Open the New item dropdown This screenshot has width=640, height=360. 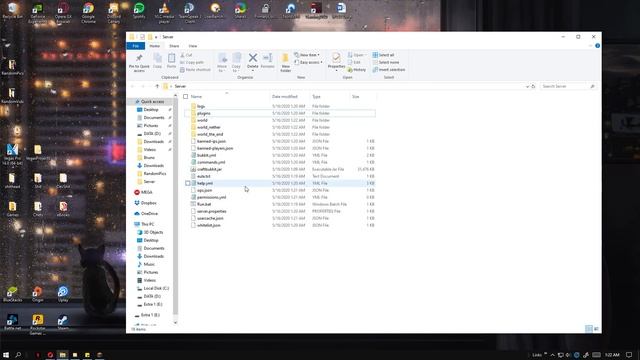tap(307, 55)
